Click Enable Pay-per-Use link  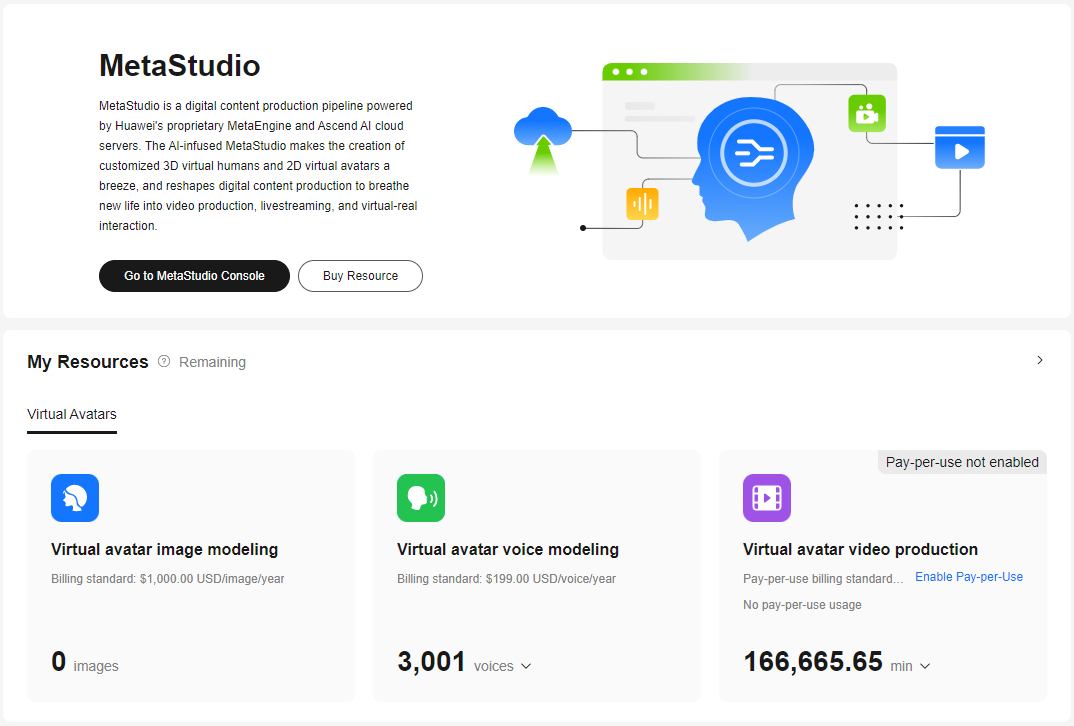pos(969,577)
